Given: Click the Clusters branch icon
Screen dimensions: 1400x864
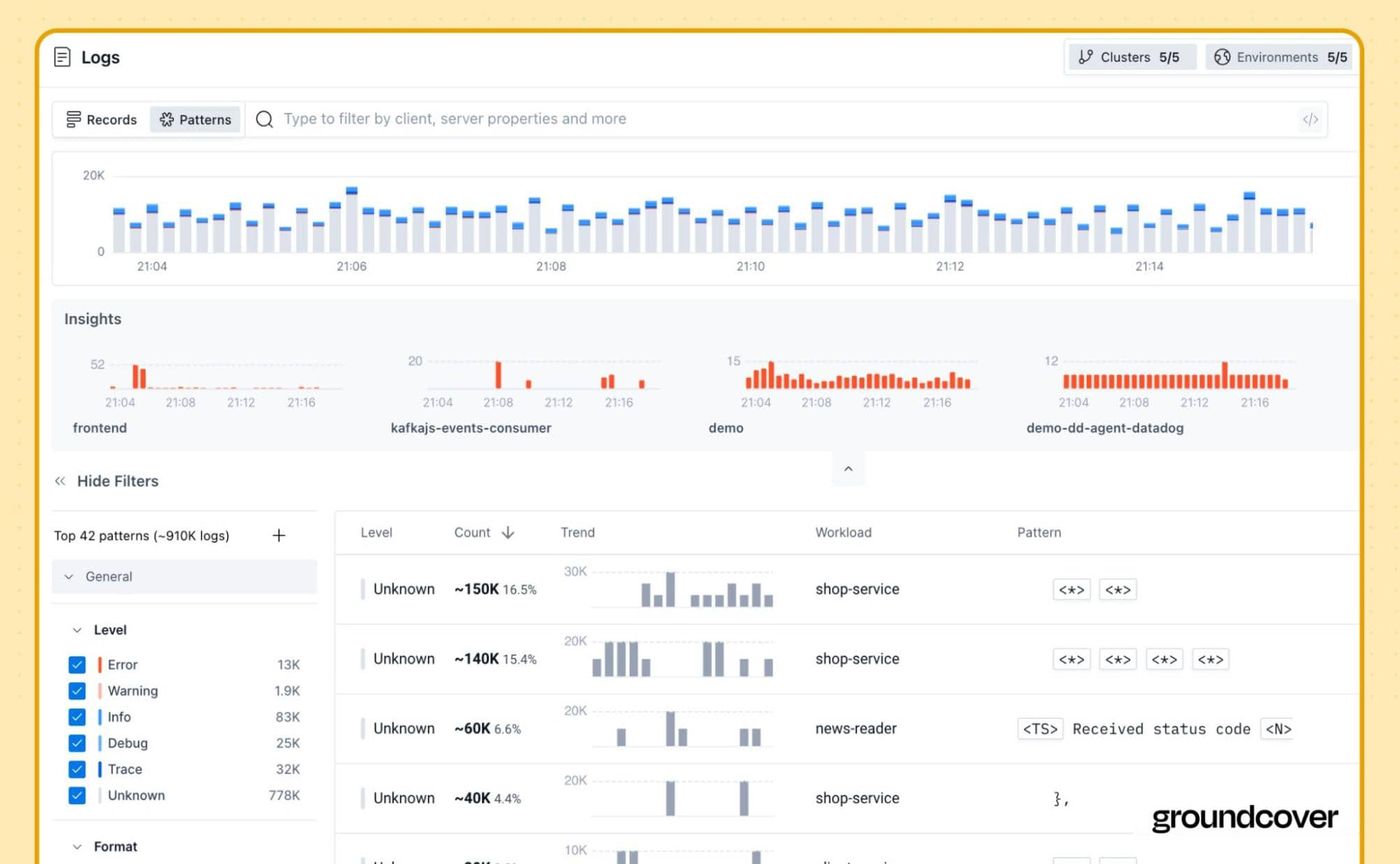Looking at the screenshot, I should click(1085, 57).
